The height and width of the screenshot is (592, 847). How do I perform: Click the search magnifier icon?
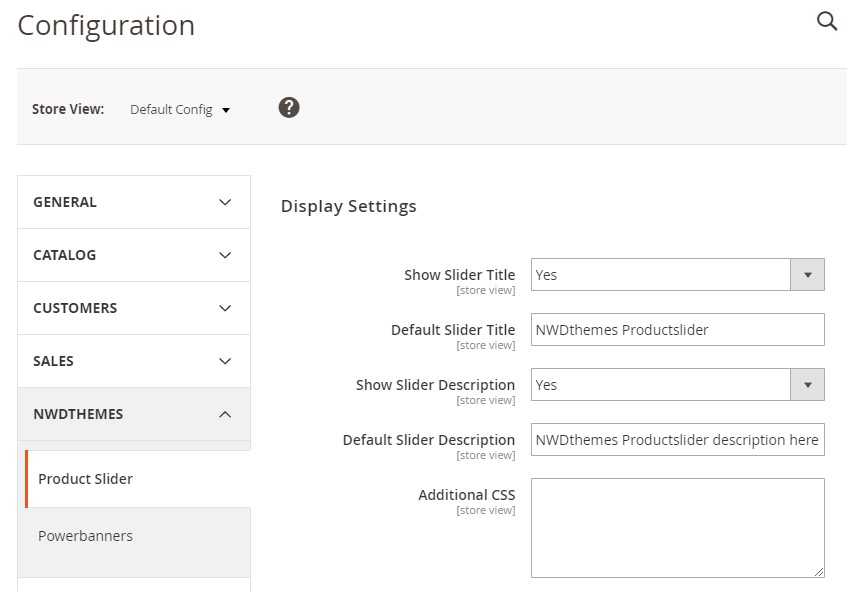(x=827, y=21)
